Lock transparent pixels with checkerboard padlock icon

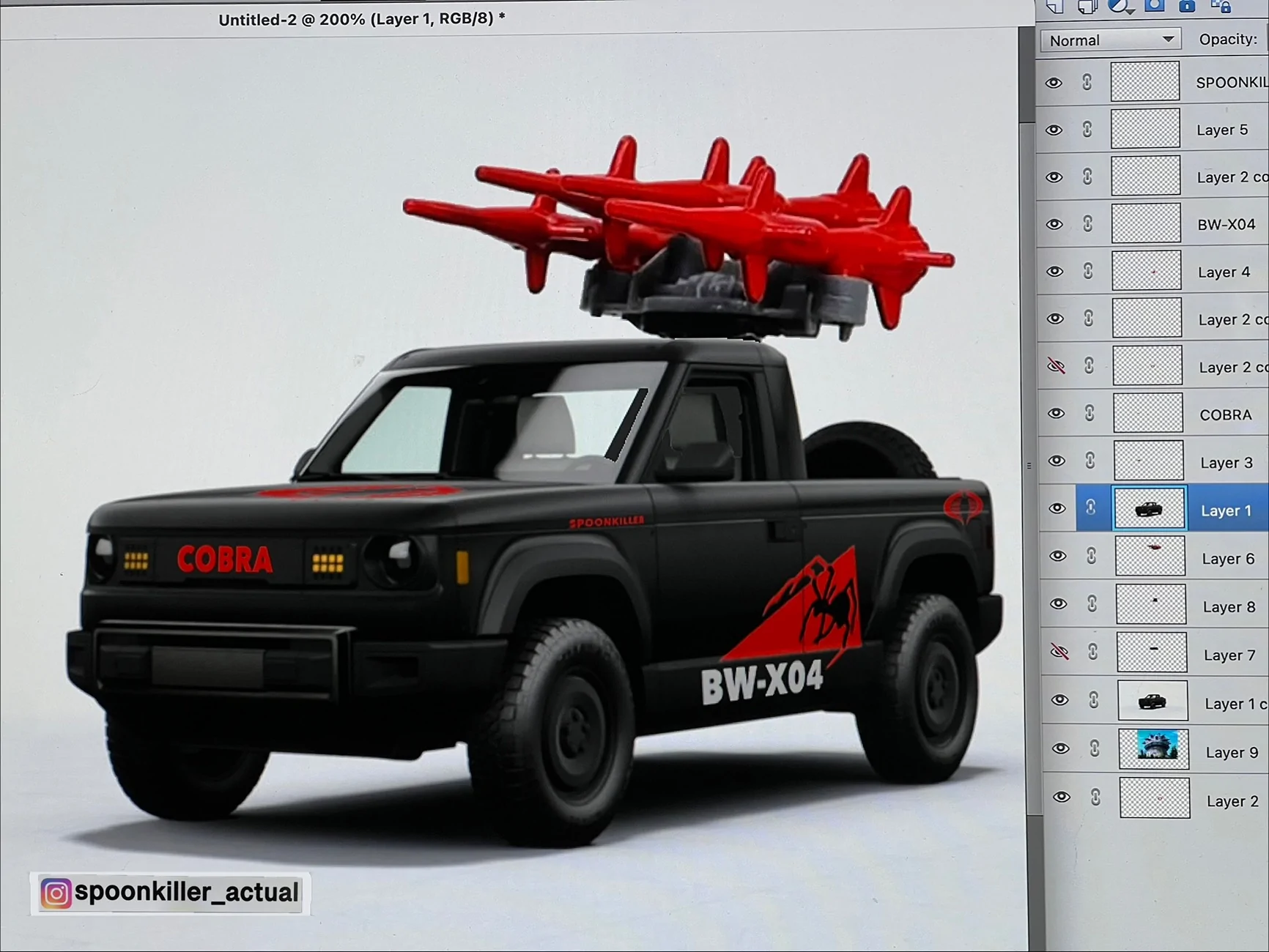tap(1221, 6)
